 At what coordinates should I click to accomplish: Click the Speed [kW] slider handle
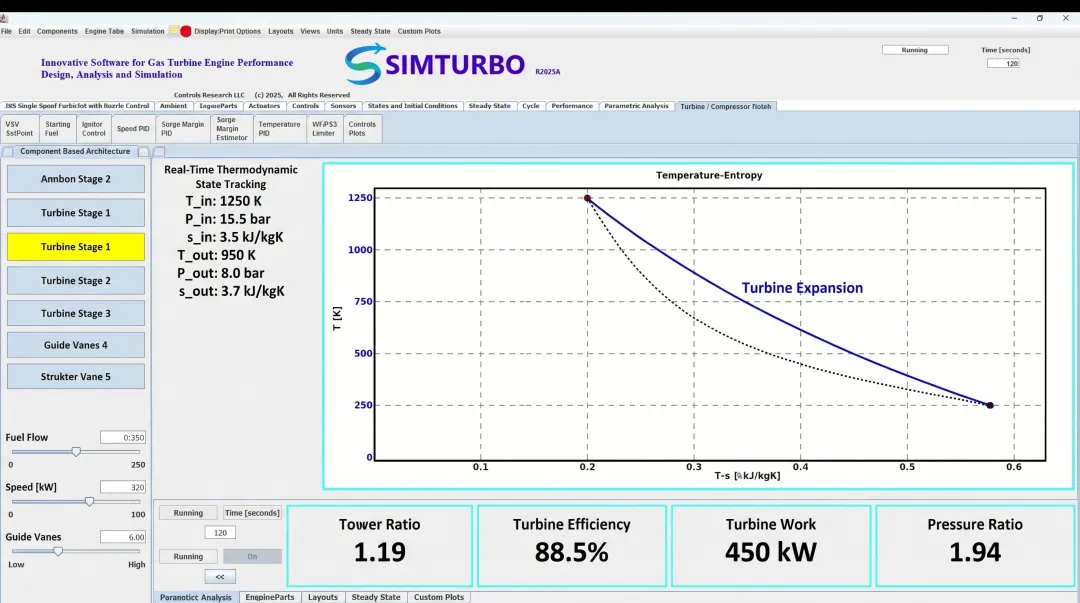[90, 502]
